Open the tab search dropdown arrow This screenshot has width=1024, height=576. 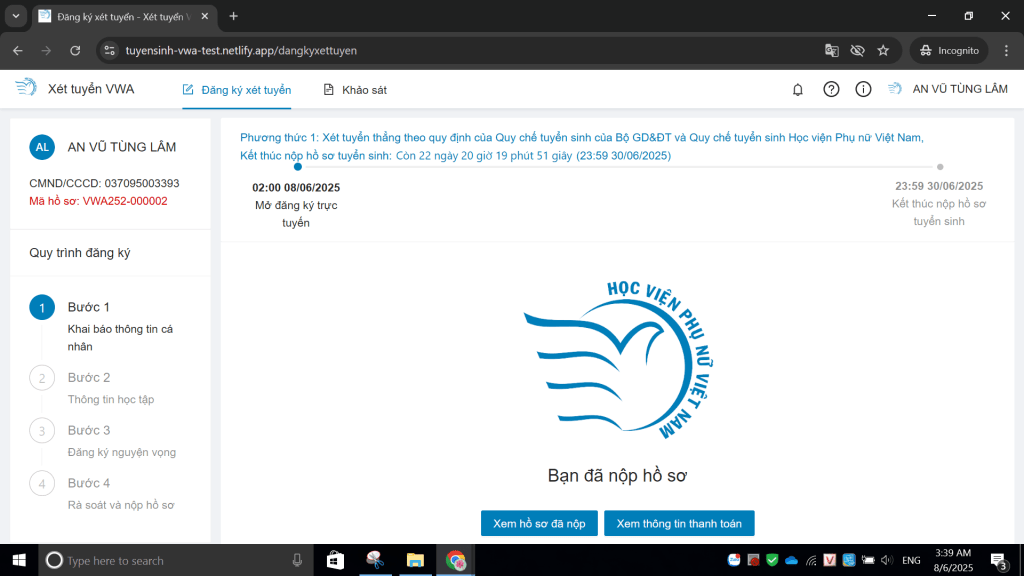[x=16, y=16]
